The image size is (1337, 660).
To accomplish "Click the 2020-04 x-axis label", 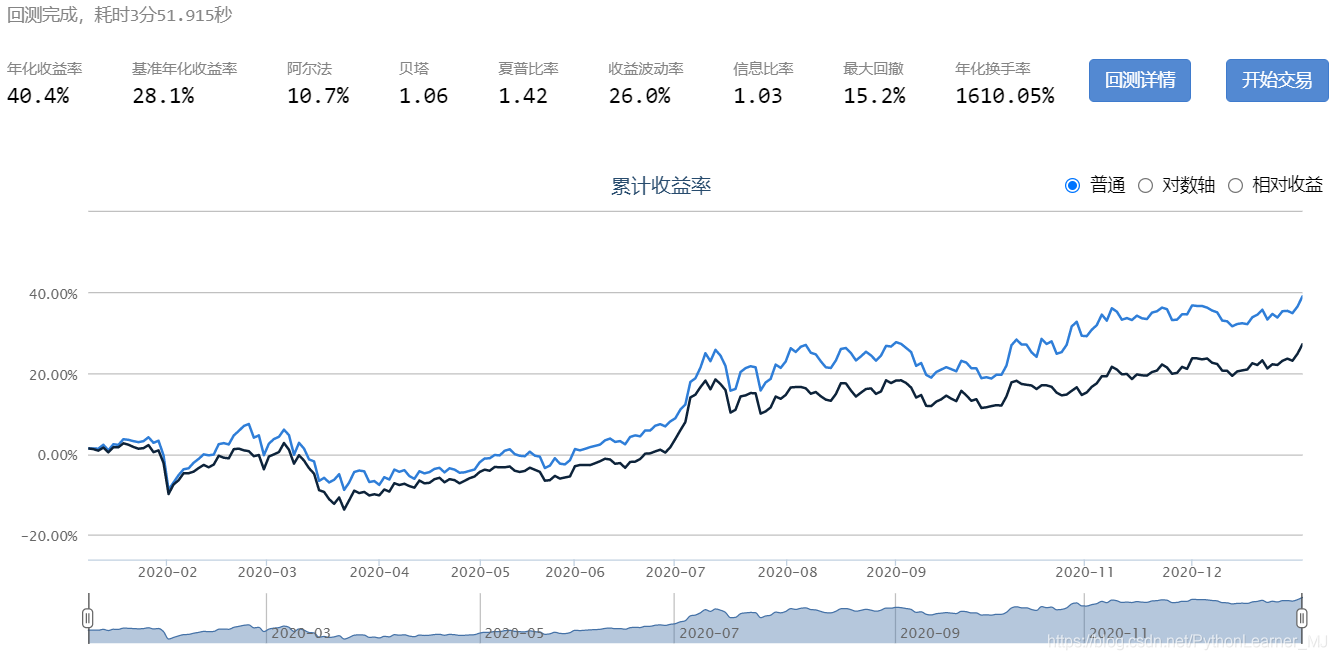I will 379,573.
